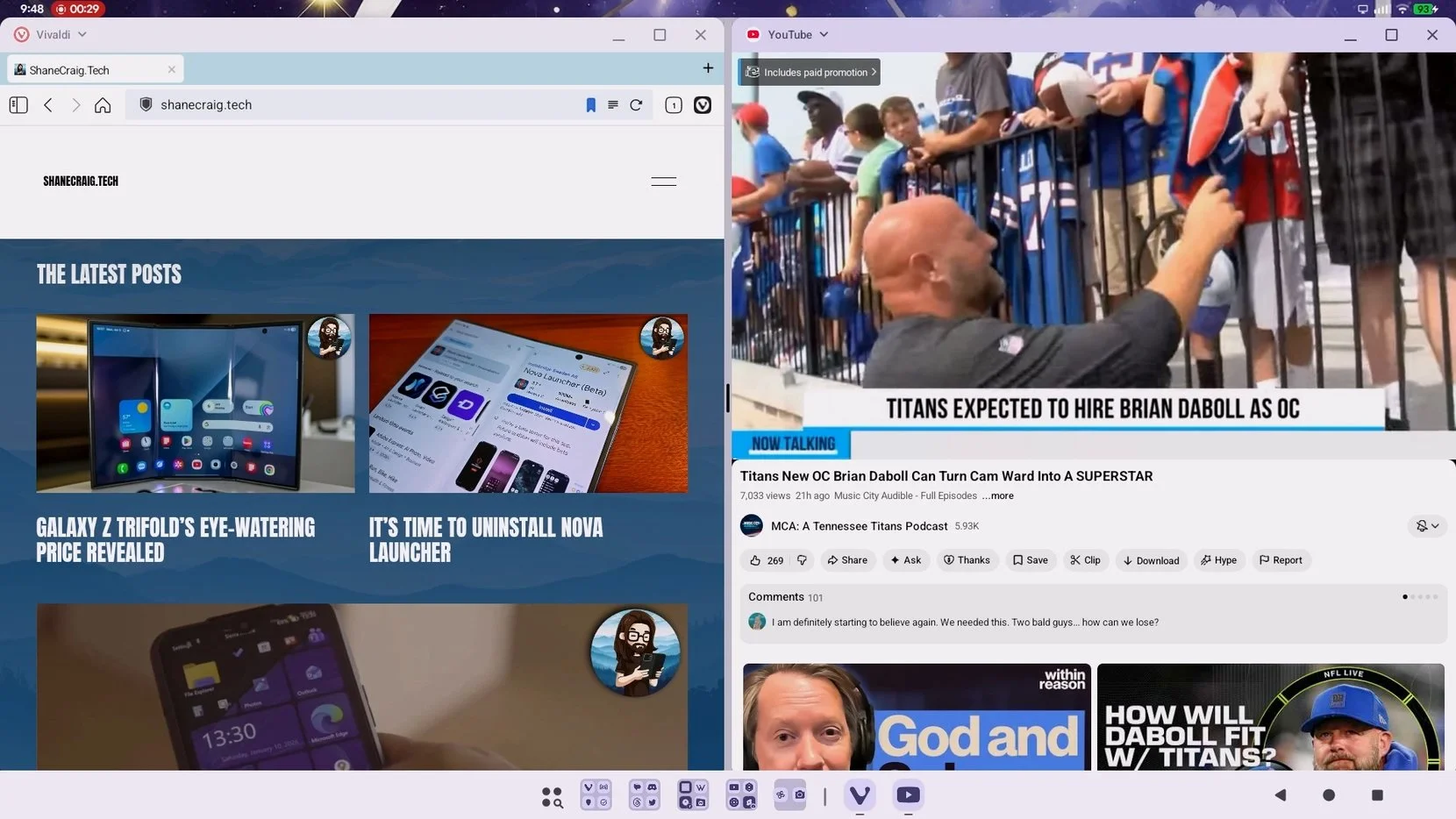Dislike the Titans video

pyautogui.click(x=802, y=560)
